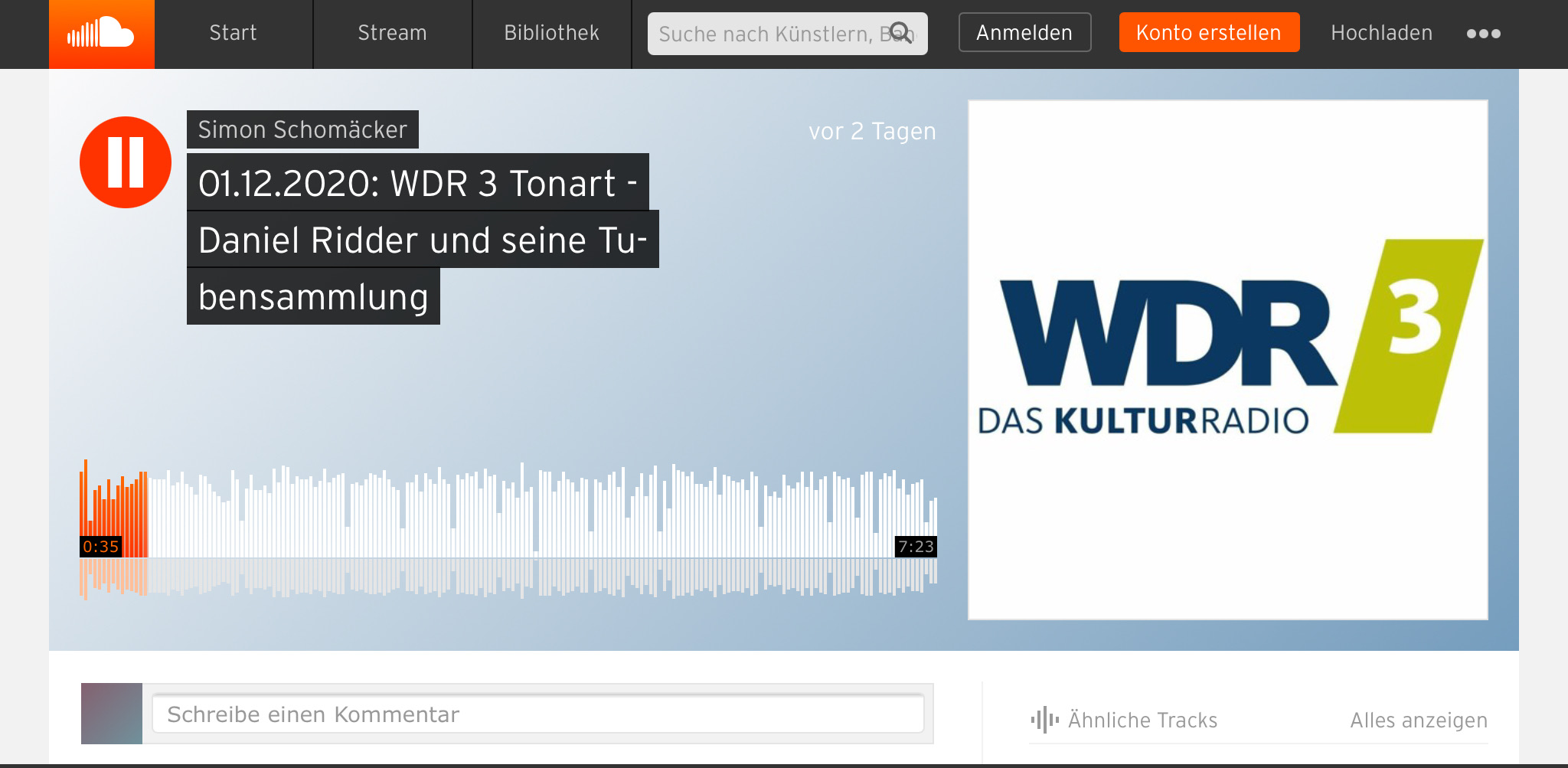
Task: Open the Bibliothek tab
Action: click(x=552, y=34)
